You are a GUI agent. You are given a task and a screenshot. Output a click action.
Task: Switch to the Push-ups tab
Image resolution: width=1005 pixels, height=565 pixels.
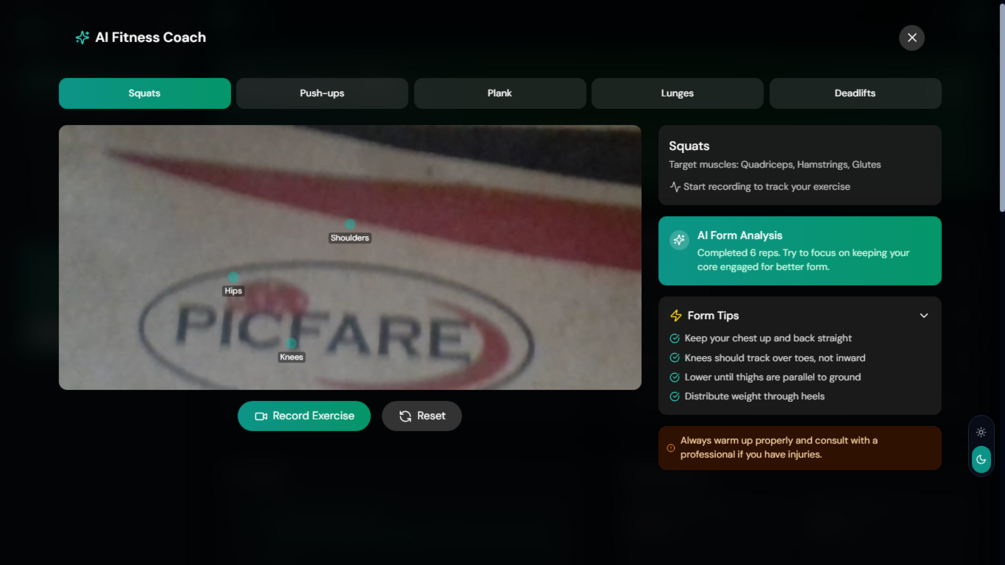point(322,94)
